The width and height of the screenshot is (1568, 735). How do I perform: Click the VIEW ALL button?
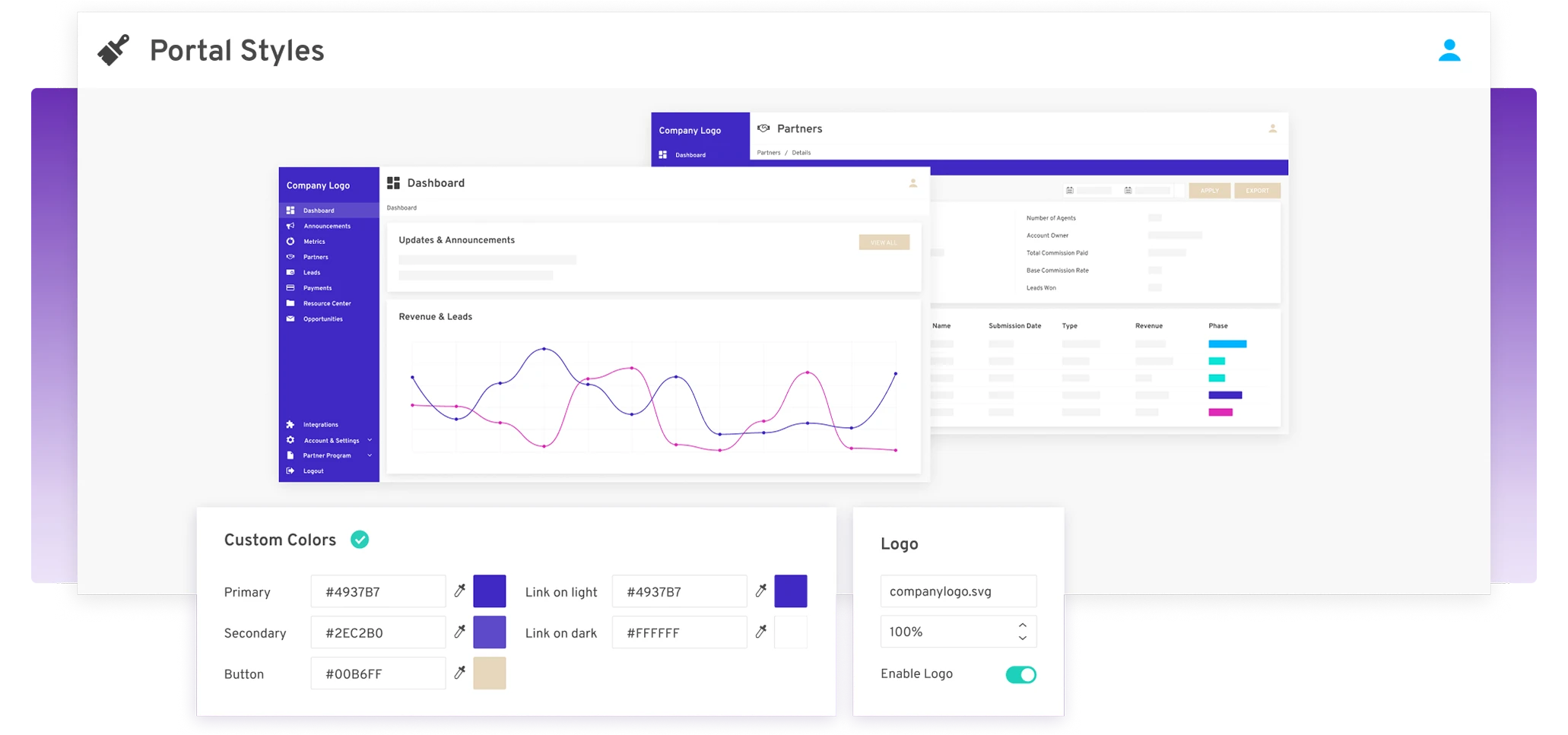[x=884, y=242]
